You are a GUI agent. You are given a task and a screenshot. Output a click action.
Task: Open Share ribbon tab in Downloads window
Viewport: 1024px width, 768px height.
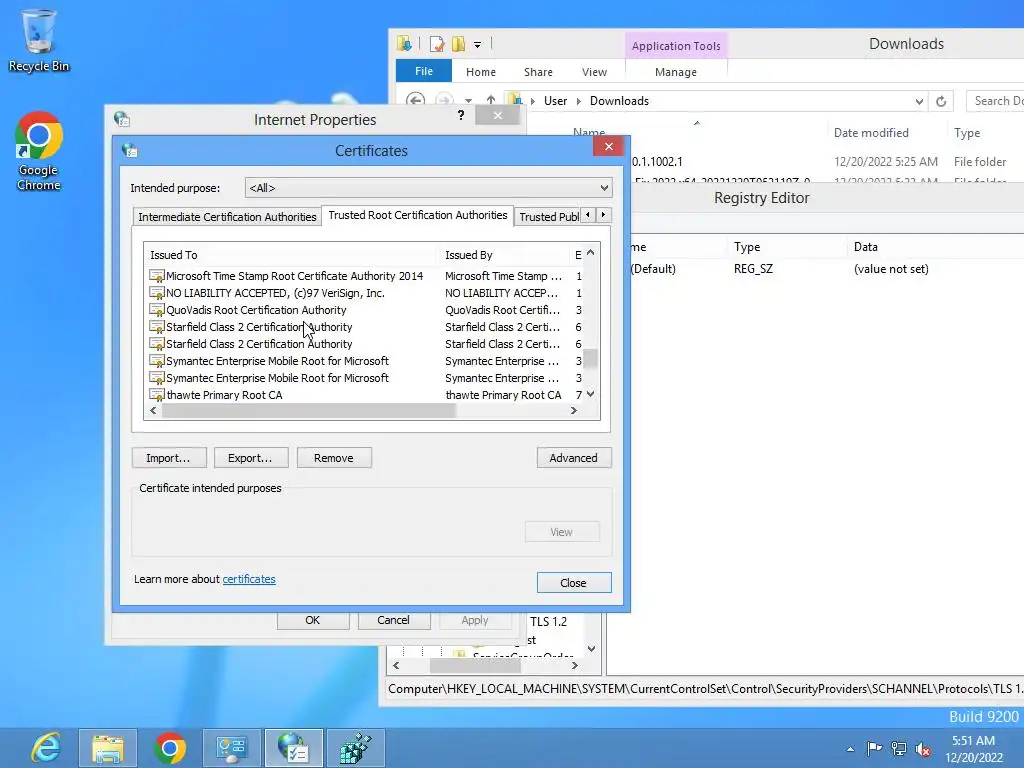(538, 72)
